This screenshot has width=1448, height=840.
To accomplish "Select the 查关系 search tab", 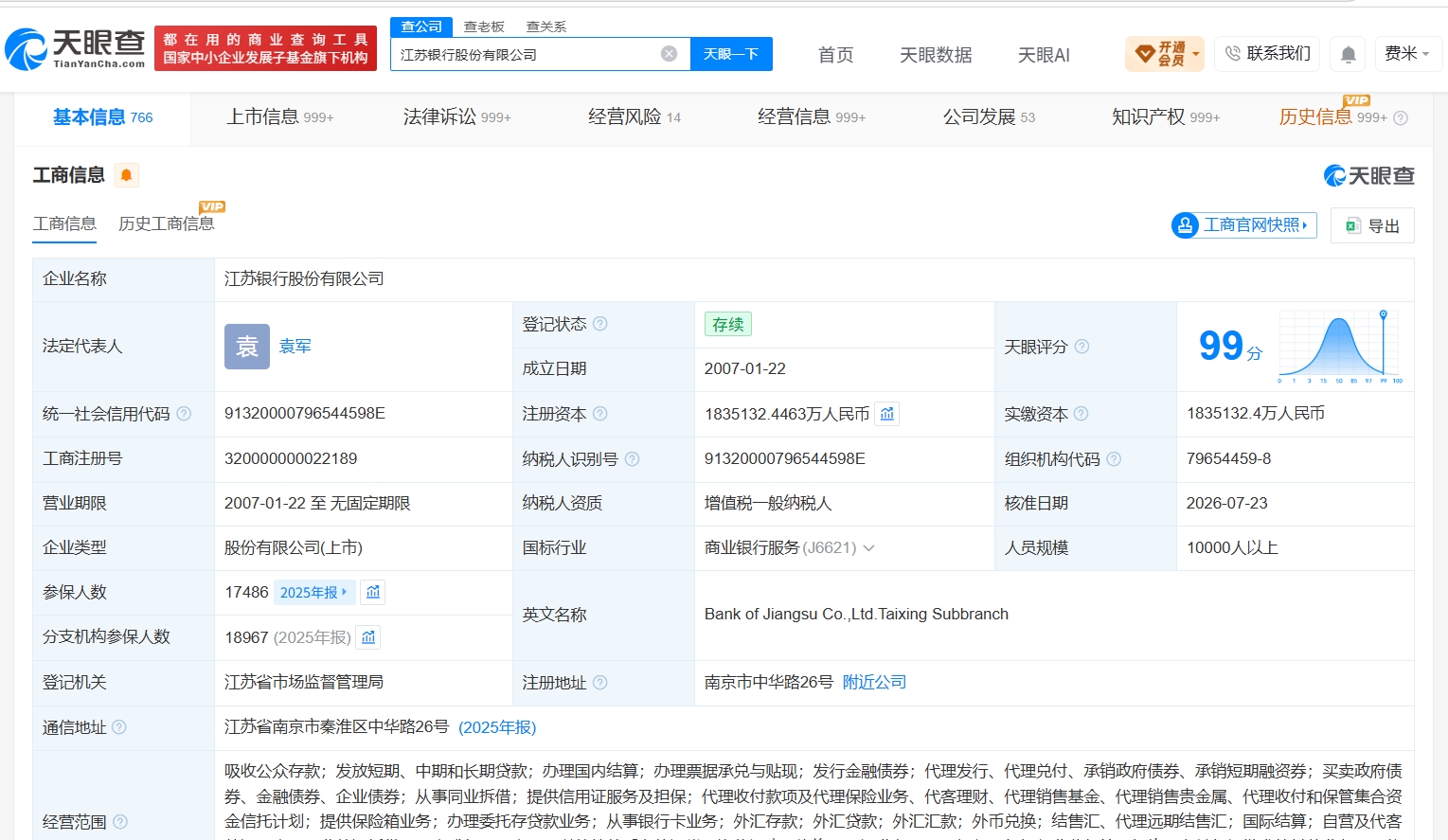I will [x=546, y=27].
